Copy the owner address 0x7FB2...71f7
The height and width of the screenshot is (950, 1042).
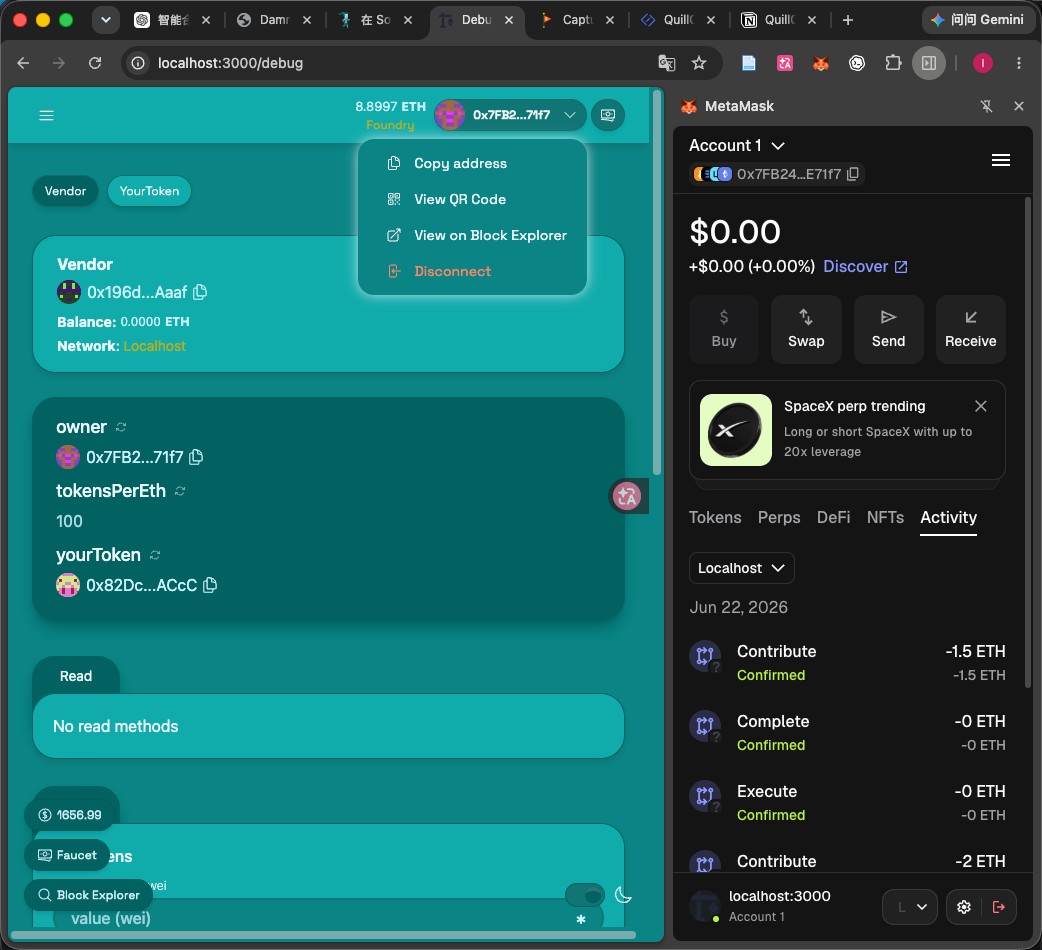[x=196, y=457]
